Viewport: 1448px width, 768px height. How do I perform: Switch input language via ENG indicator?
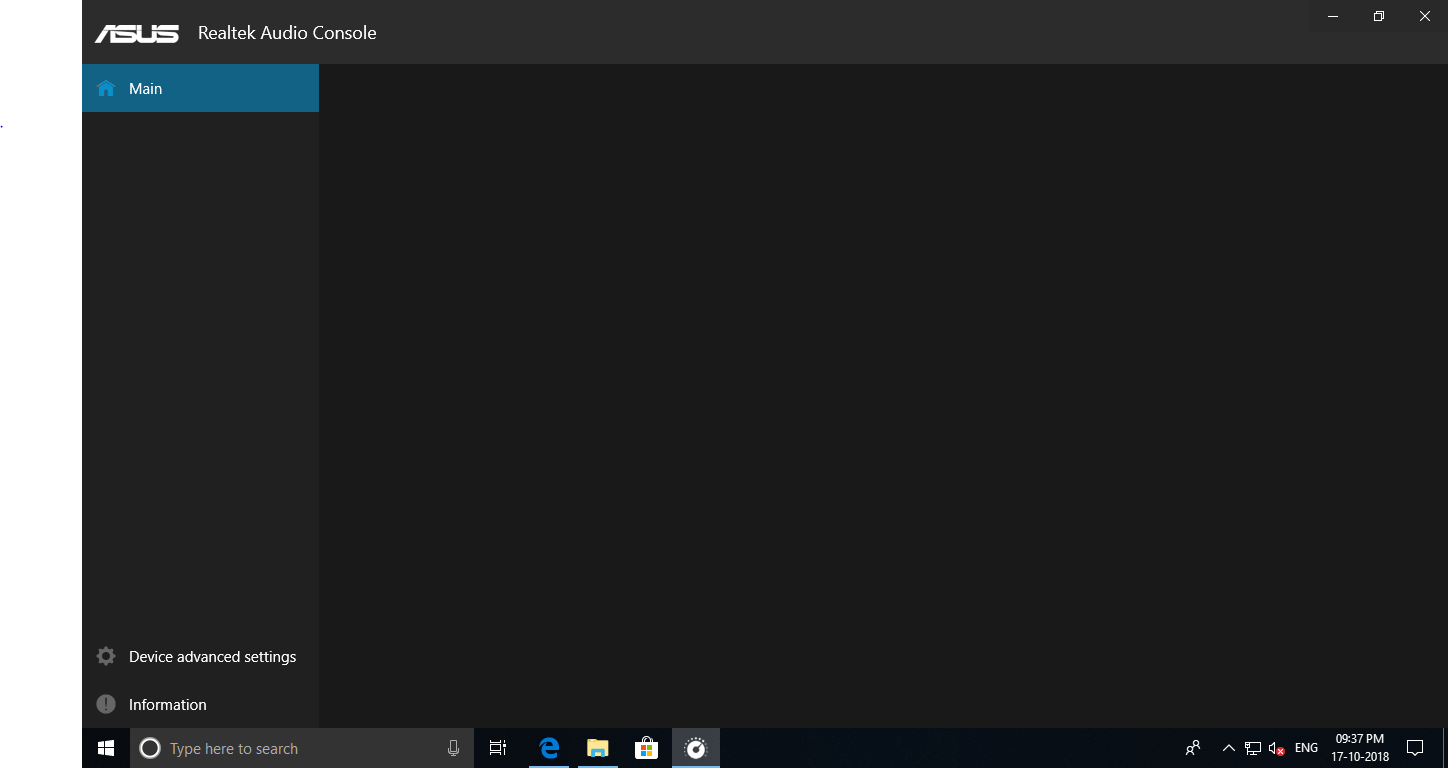point(1306,748)
